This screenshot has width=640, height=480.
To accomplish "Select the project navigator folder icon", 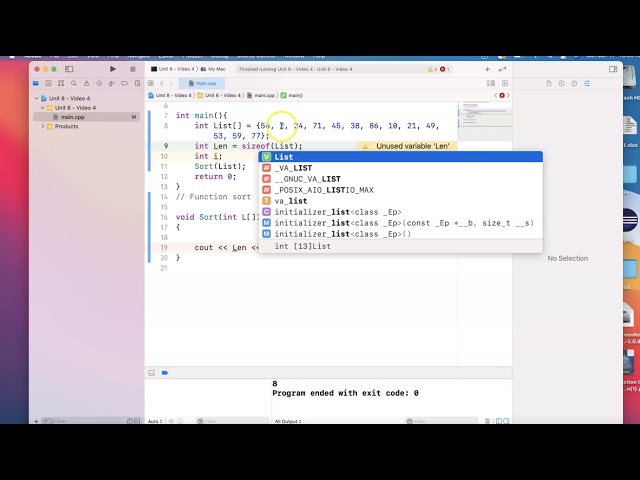I will pos(37,83).
